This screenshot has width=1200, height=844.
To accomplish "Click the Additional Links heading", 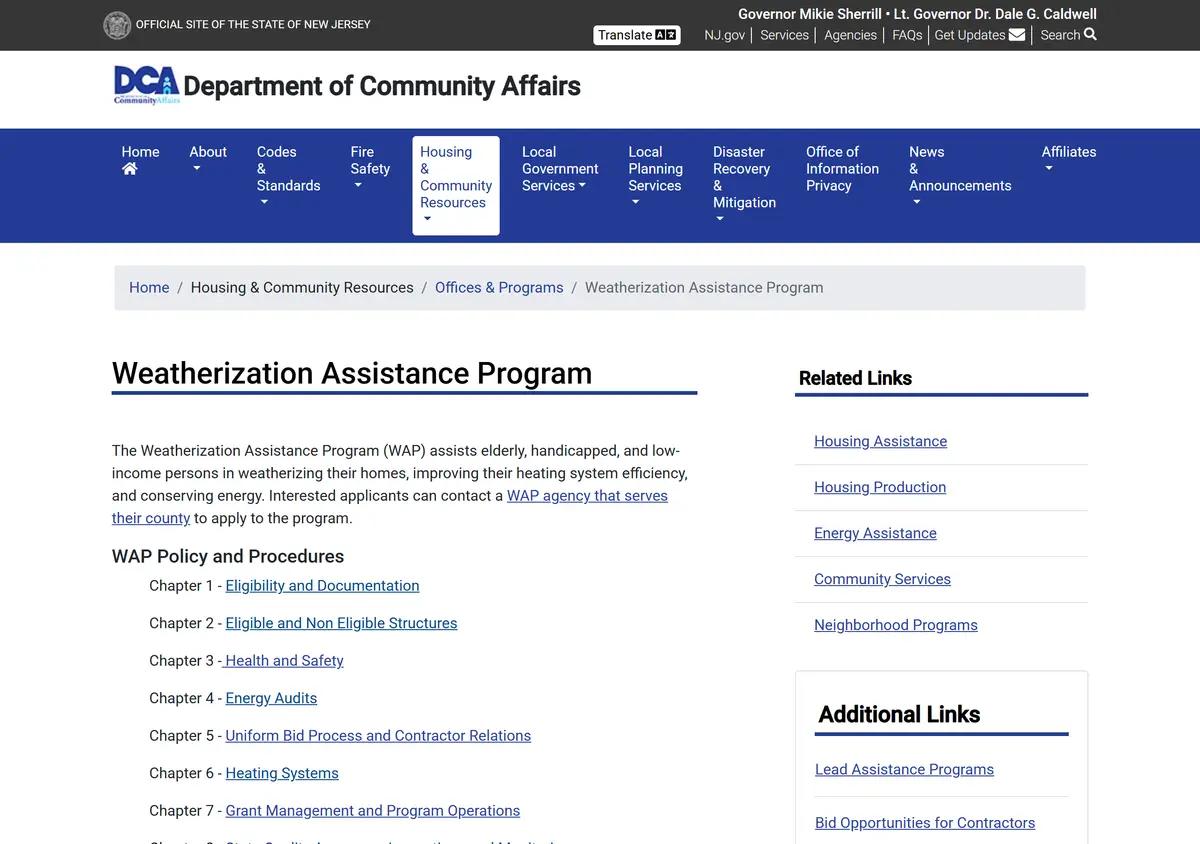I will click(899, 714).
